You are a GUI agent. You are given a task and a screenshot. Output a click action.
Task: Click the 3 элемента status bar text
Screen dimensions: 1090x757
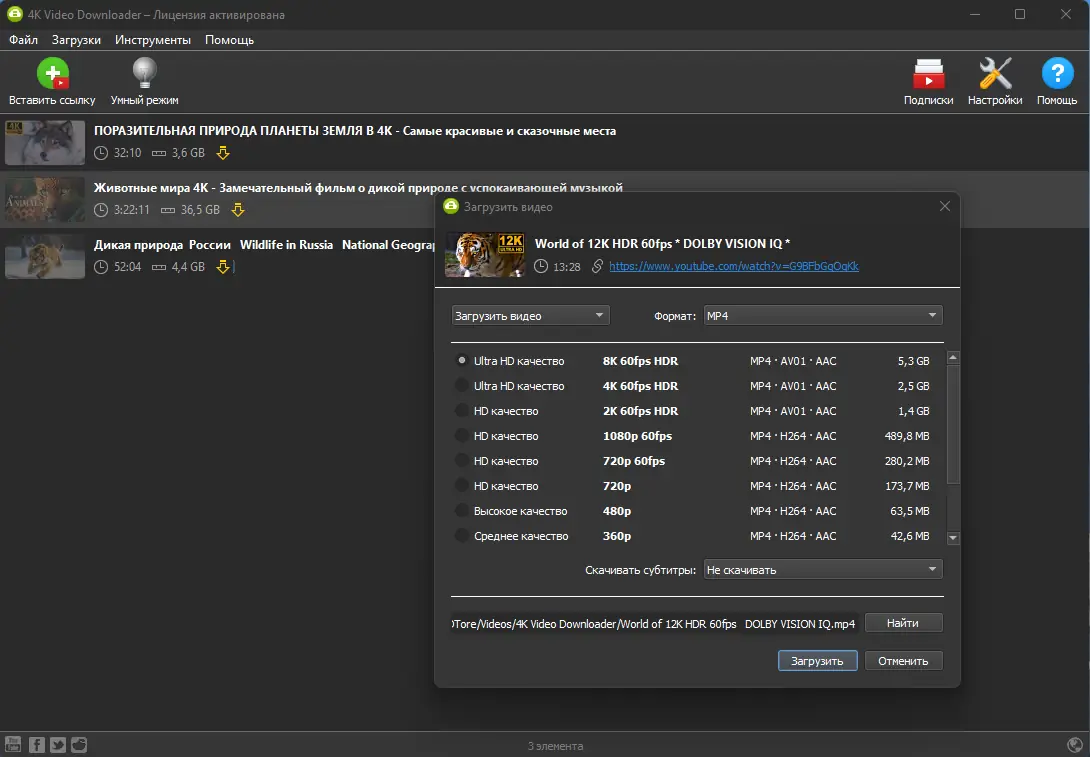point(555,746)
